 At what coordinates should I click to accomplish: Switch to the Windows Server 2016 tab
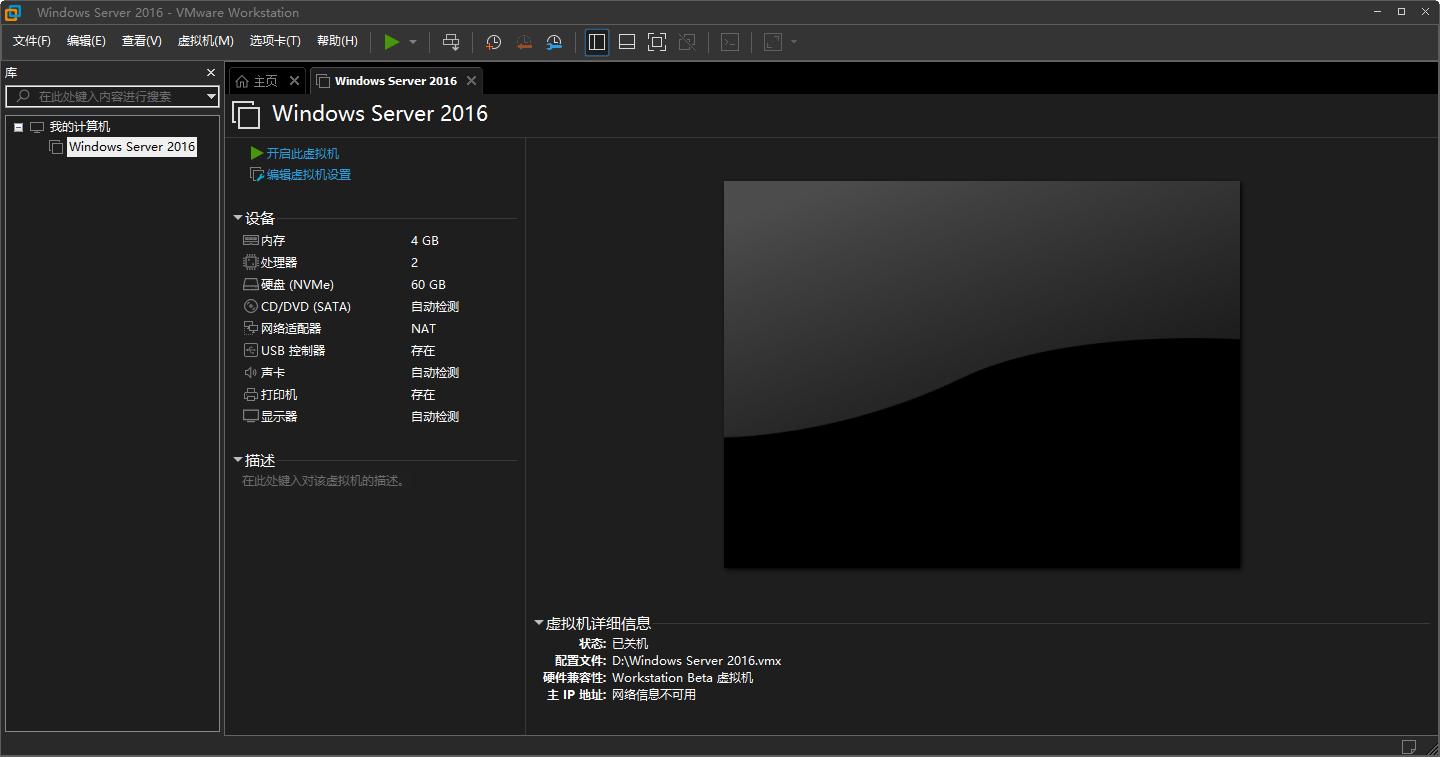[396, 81]
